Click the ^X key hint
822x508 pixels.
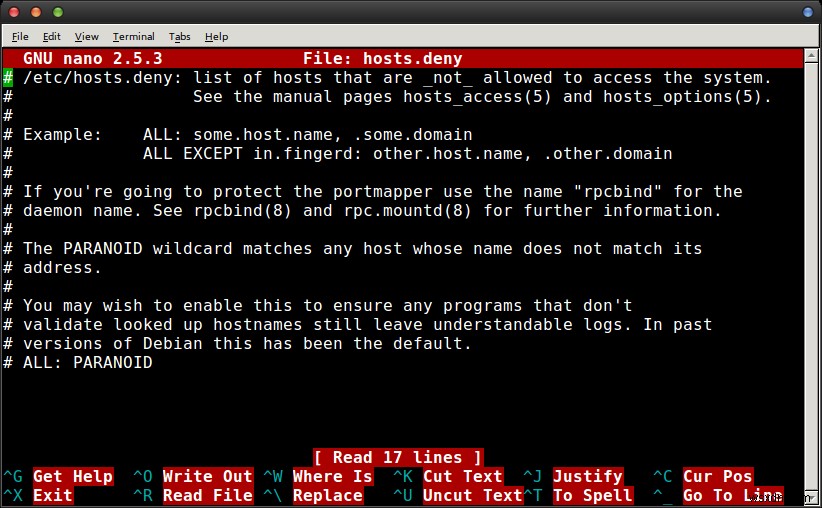coord(13,495)
